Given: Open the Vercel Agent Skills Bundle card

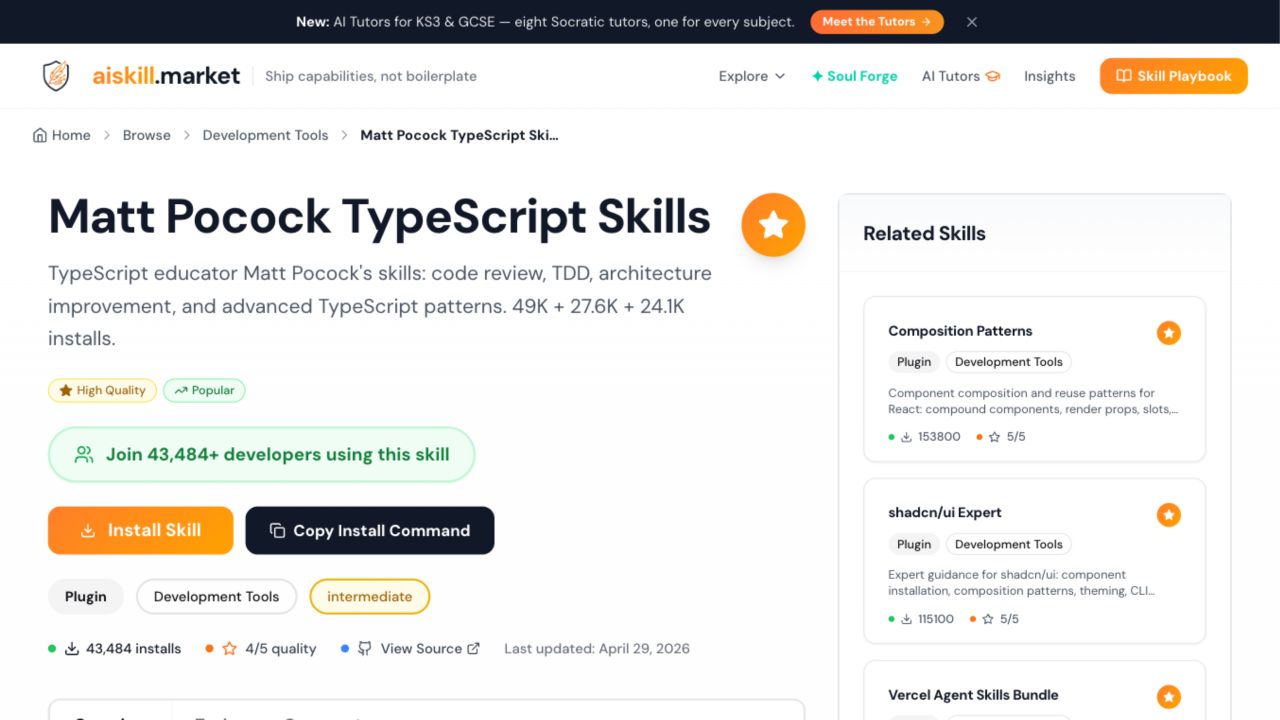Looking at the screenshot, I should click(x=1035, y=691).
